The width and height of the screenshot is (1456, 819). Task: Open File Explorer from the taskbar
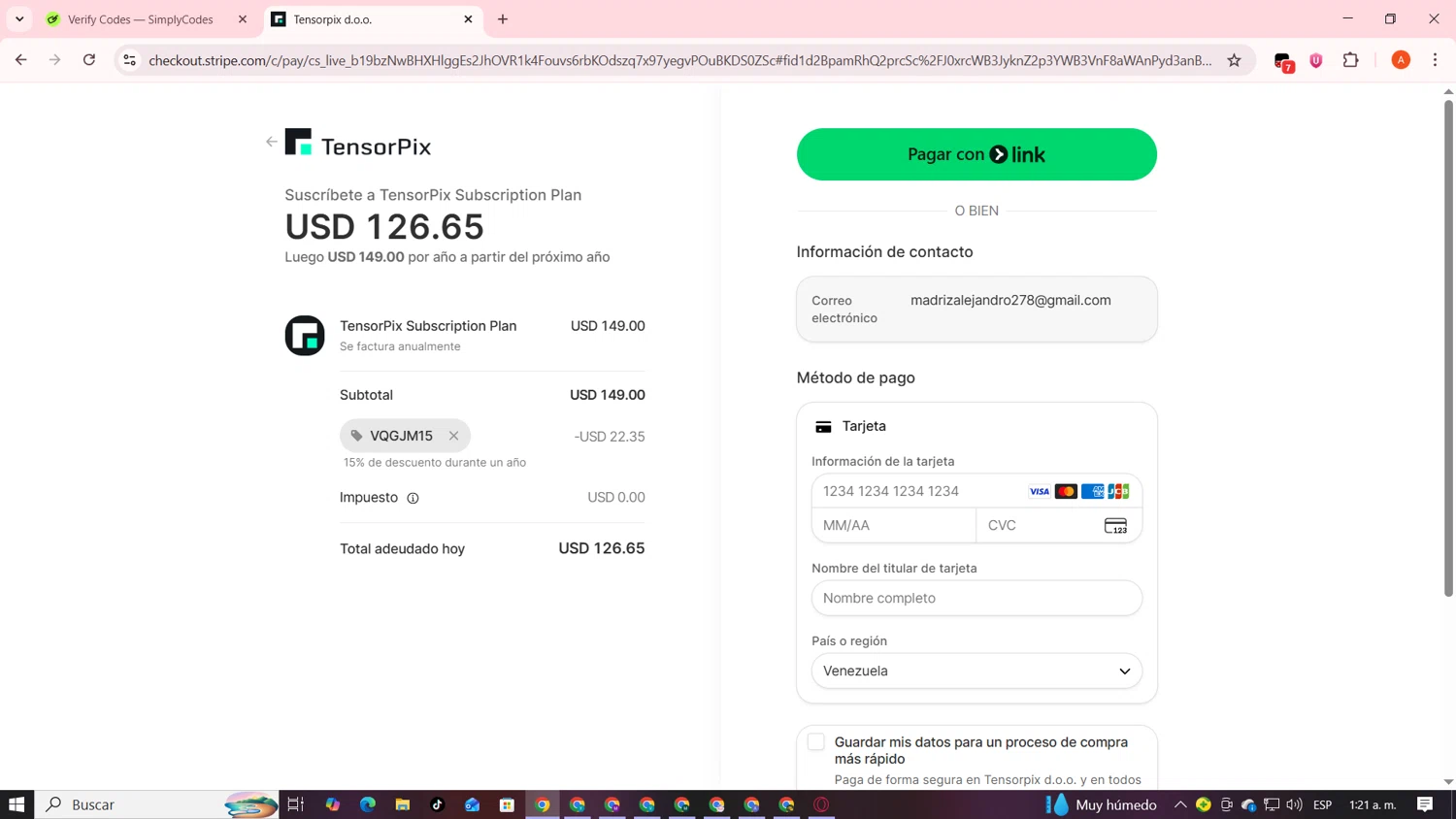tap(403, 804)
